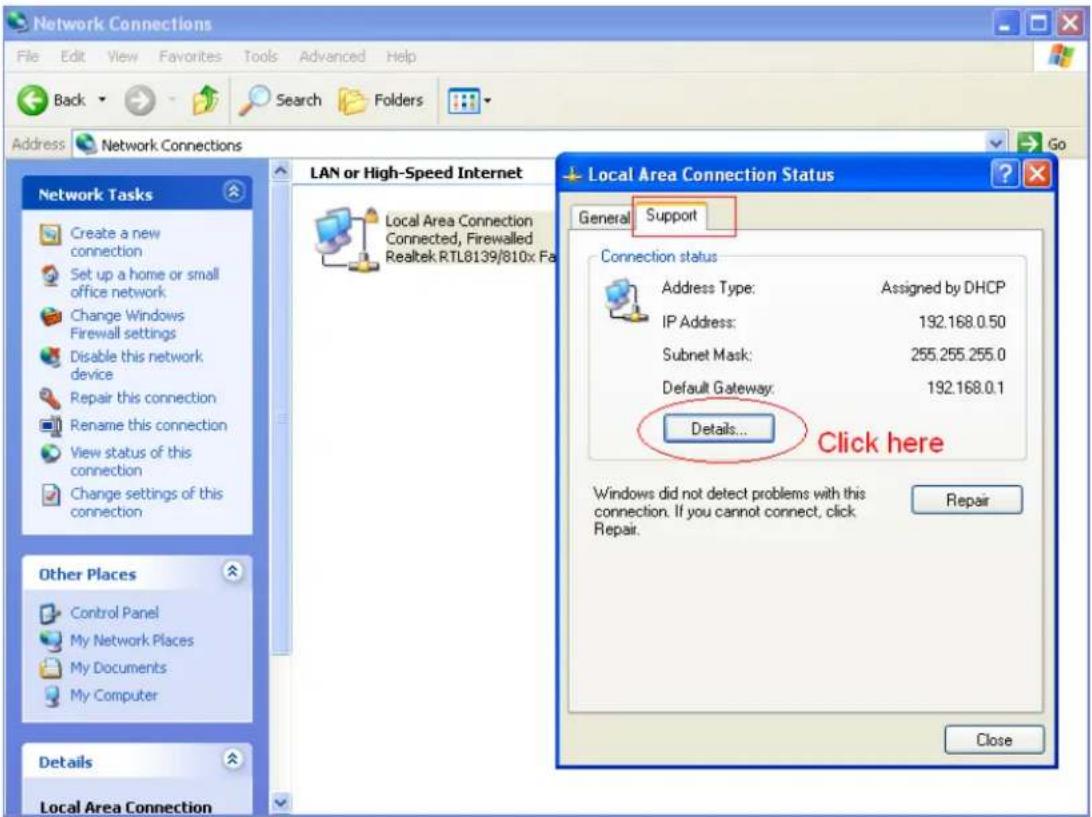Select the Local Area Connection label text
The image size is (1092, 817).
(458, 220)
